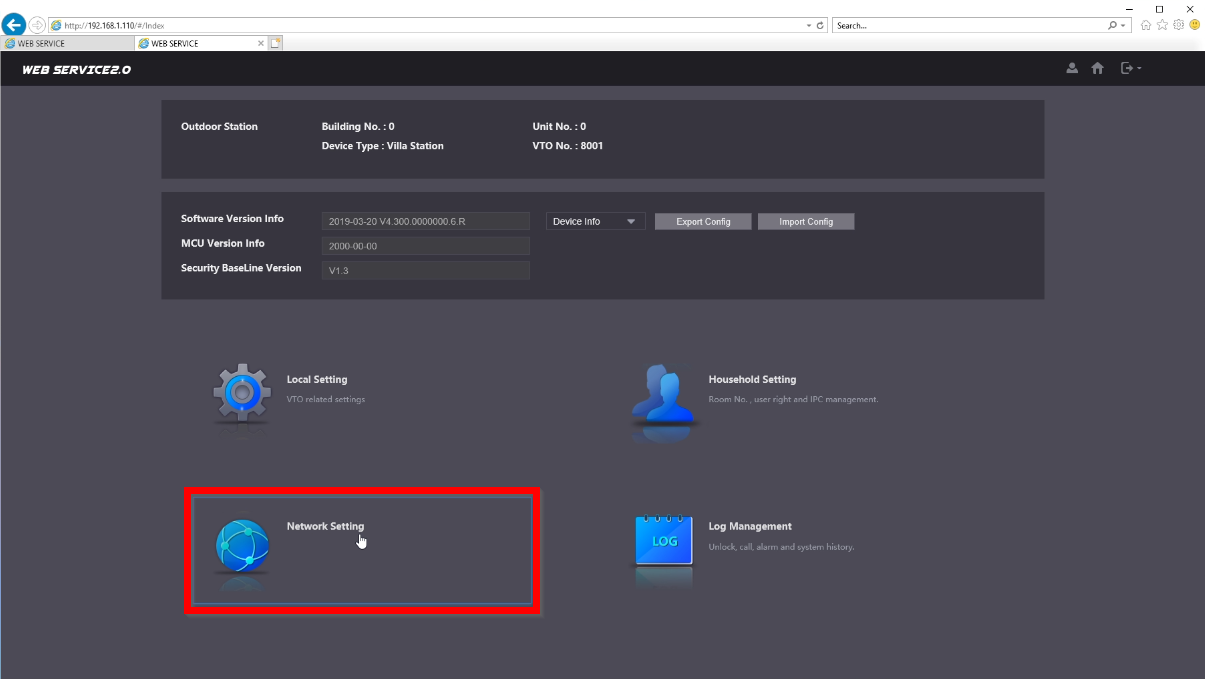Click the 'Building No. : 0' text
The width and height of the screenshot is (1205, 679).
pos(358,127)
